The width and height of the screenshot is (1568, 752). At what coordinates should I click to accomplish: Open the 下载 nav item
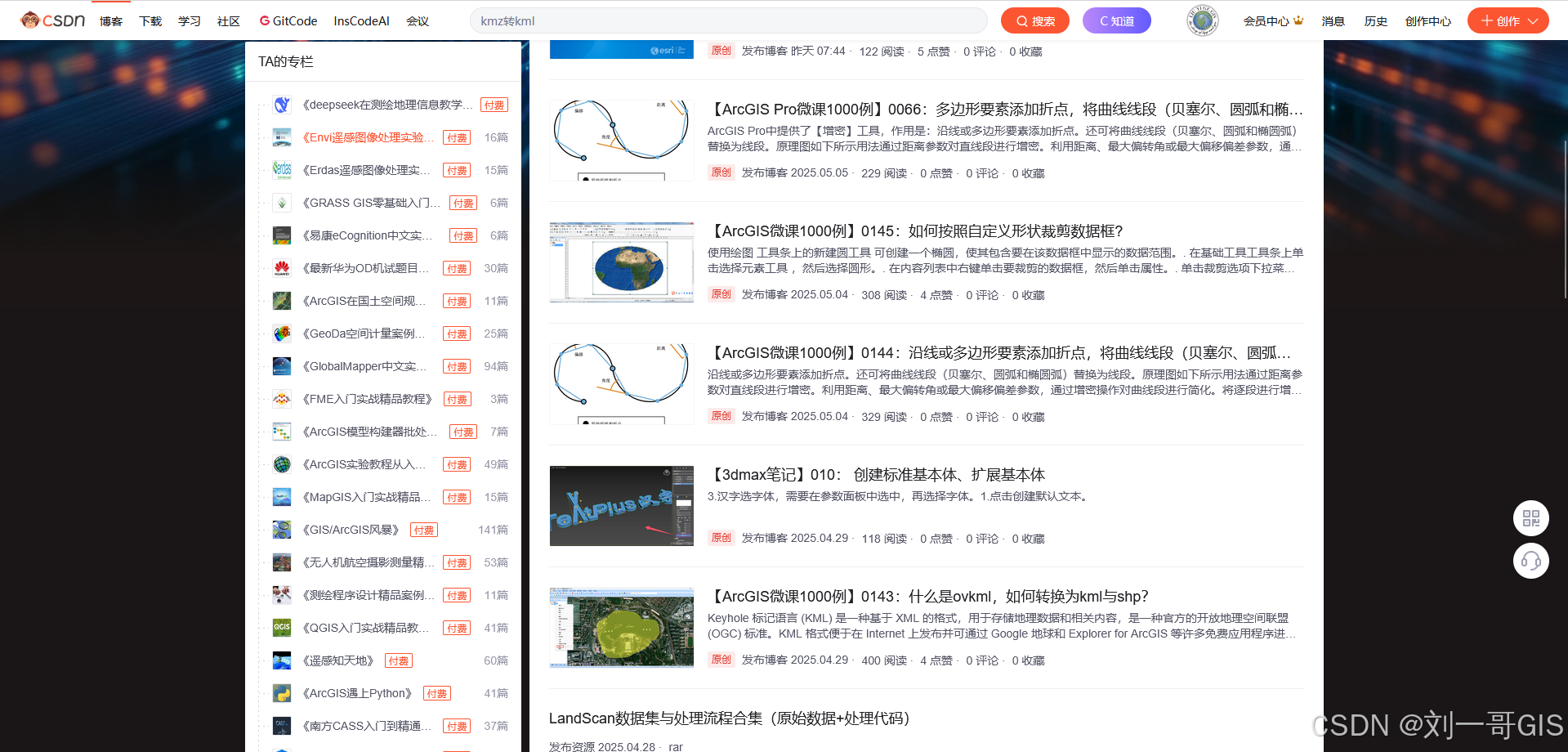[150, 21]
